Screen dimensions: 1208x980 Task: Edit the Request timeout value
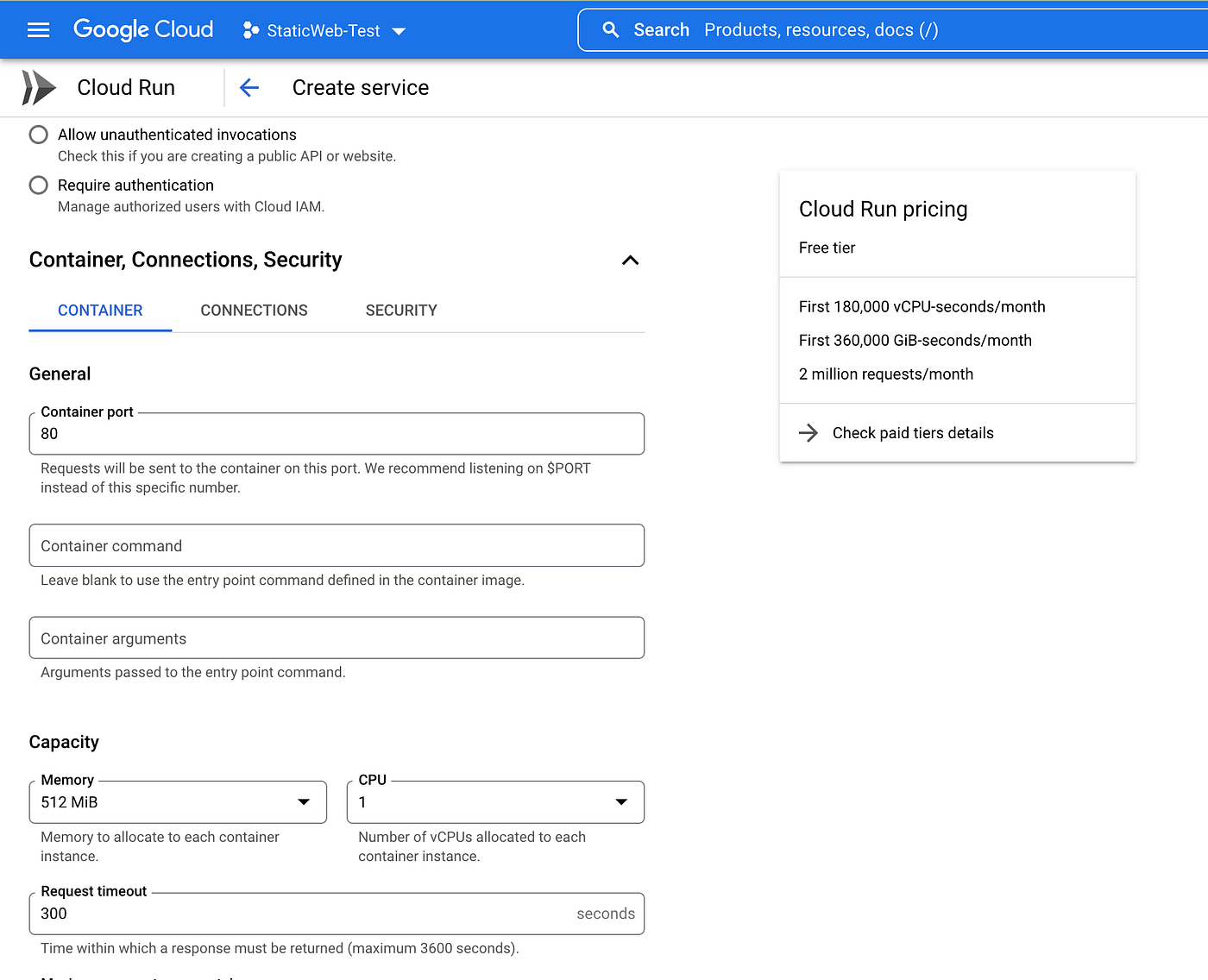[x=302, y=914]
